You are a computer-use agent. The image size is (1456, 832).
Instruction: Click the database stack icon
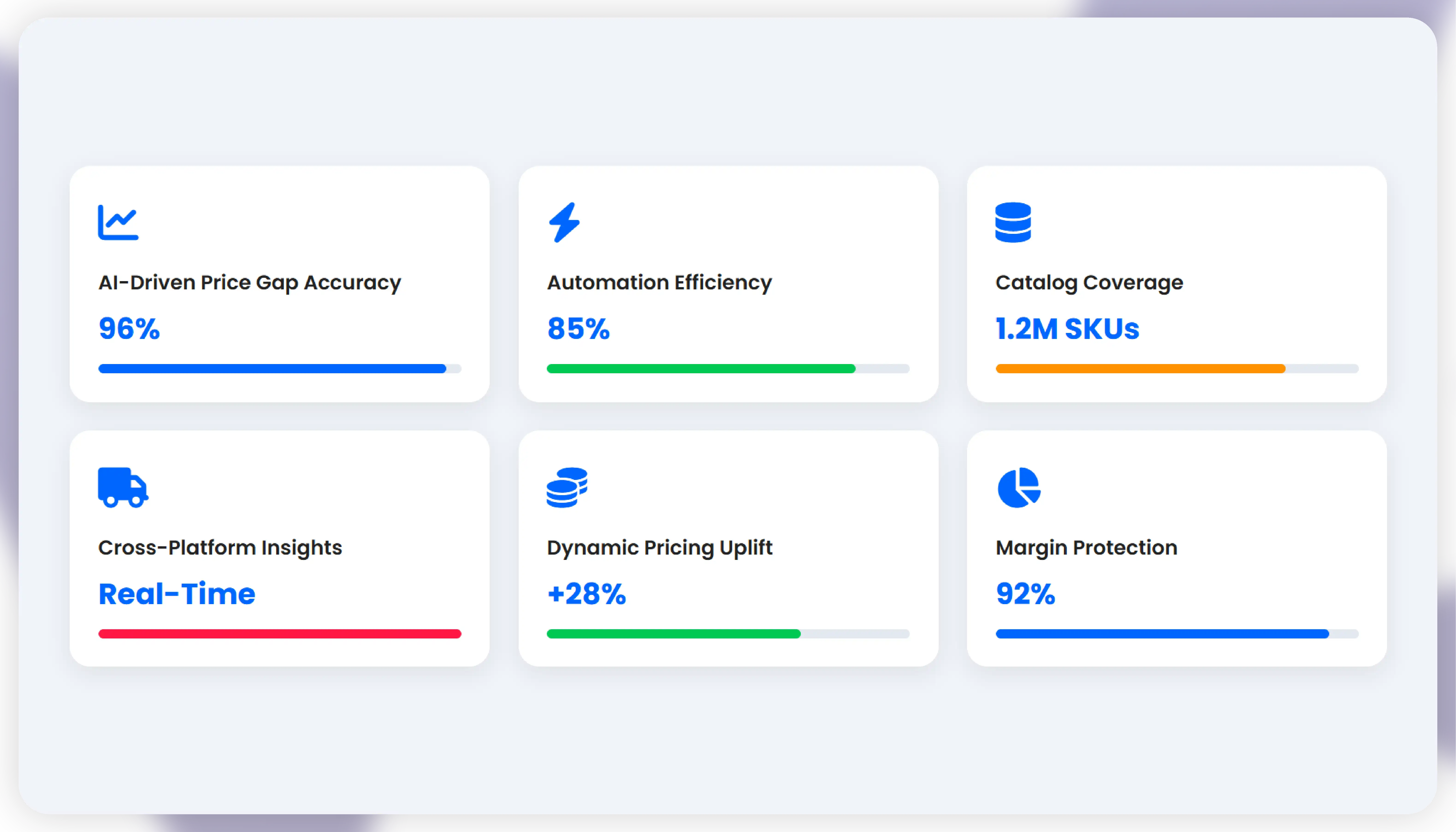coord(1012,222)
